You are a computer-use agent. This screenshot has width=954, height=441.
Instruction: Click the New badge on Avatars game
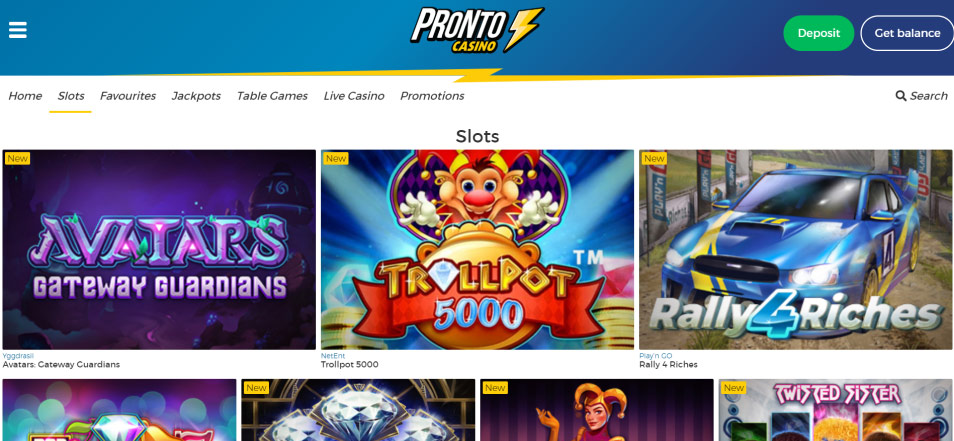[18, 158]
